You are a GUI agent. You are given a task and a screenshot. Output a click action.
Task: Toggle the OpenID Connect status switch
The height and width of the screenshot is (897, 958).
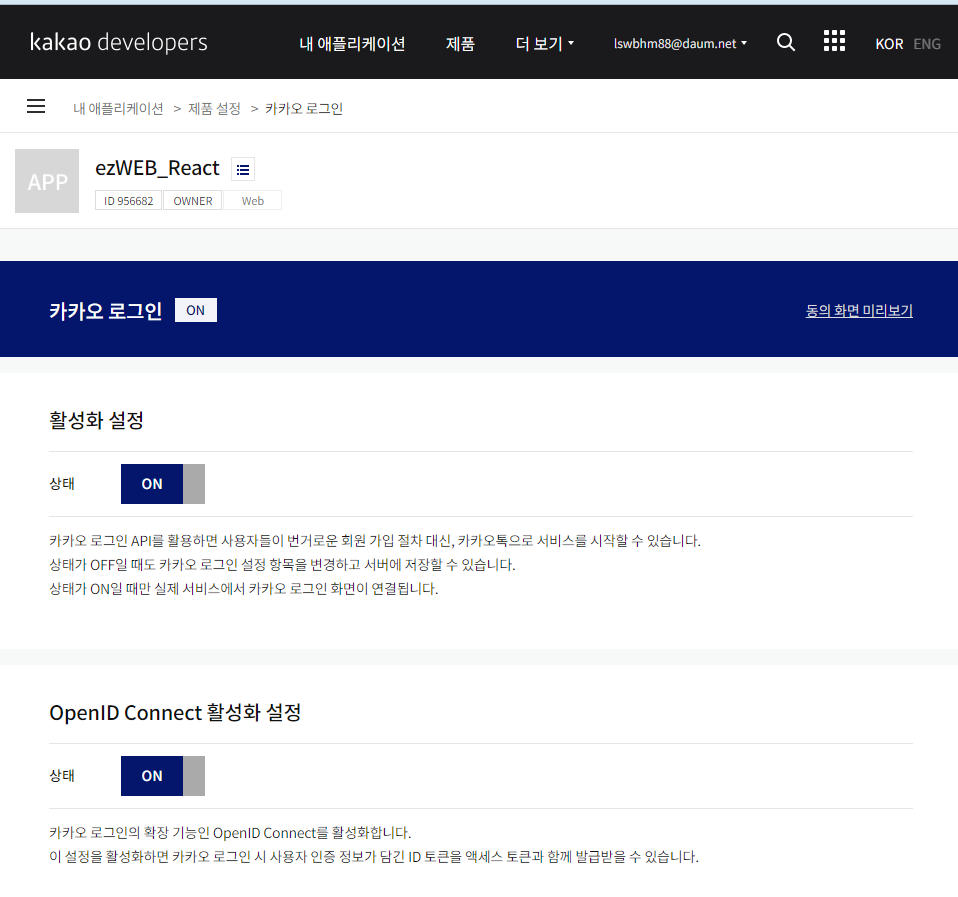click(x=163, y=776)
